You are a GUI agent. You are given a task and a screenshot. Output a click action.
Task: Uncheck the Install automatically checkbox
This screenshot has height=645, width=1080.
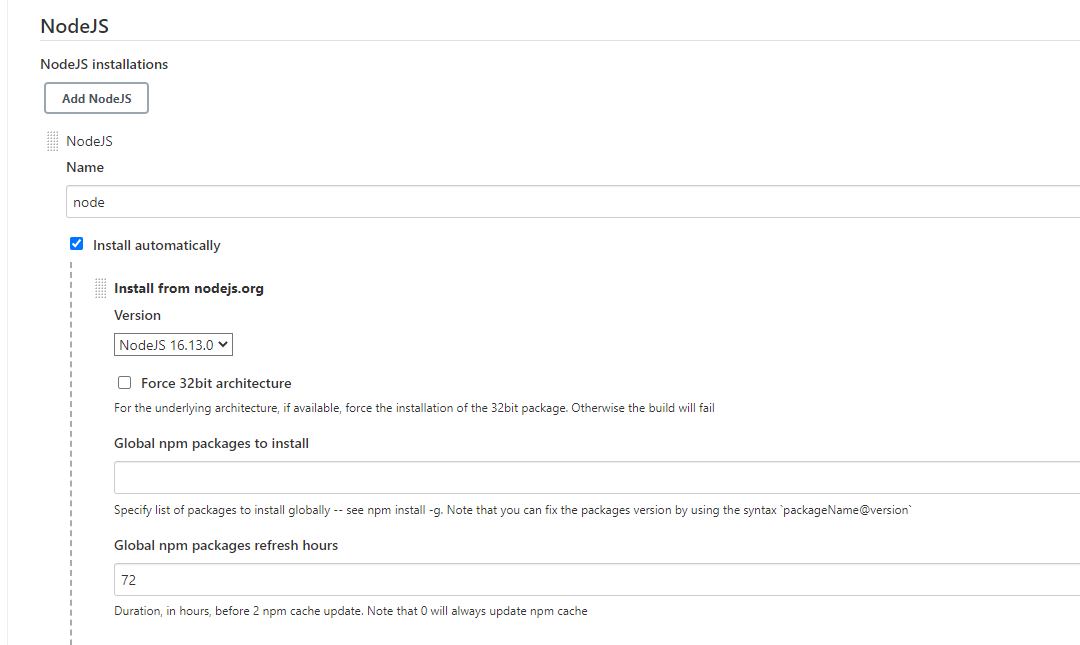[76, 244]
